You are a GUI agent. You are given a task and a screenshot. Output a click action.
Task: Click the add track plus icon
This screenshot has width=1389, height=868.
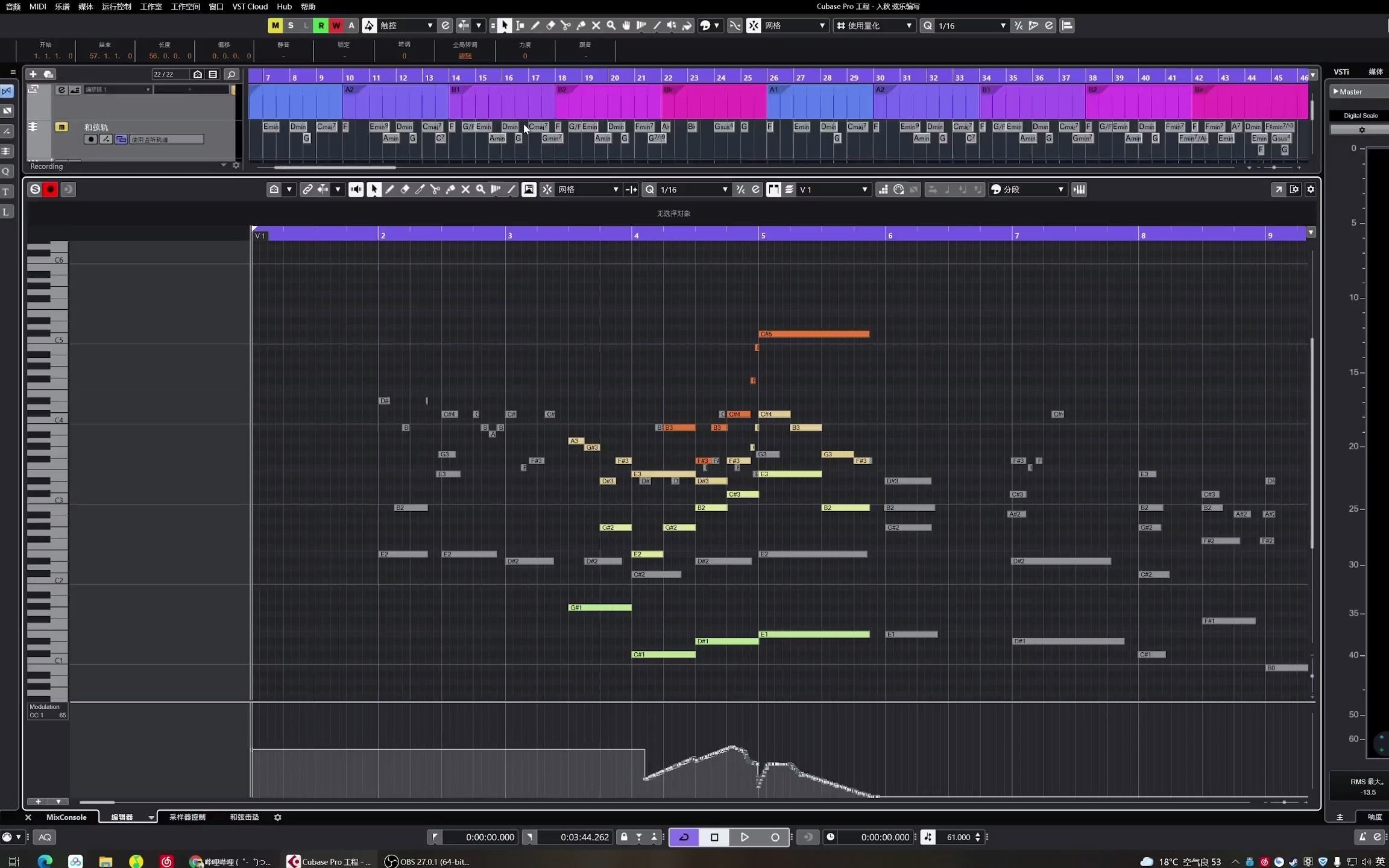tap(33, 74)
